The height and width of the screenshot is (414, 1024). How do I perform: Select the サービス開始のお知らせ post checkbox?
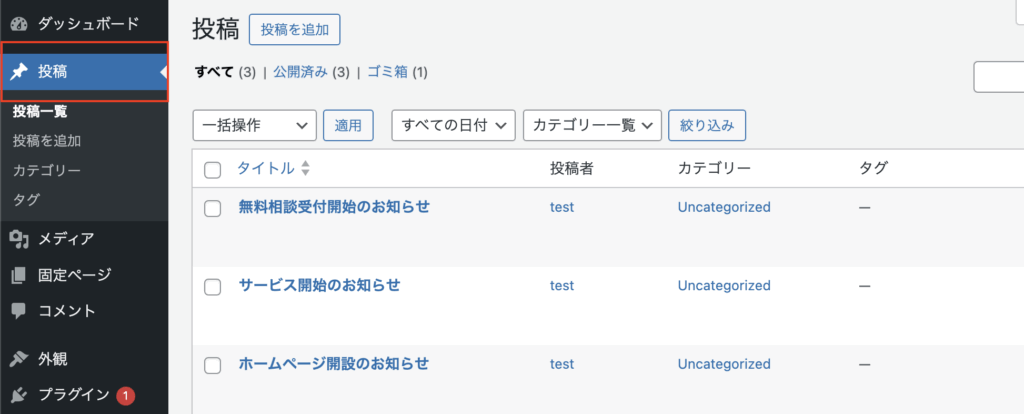coord(212,286)
